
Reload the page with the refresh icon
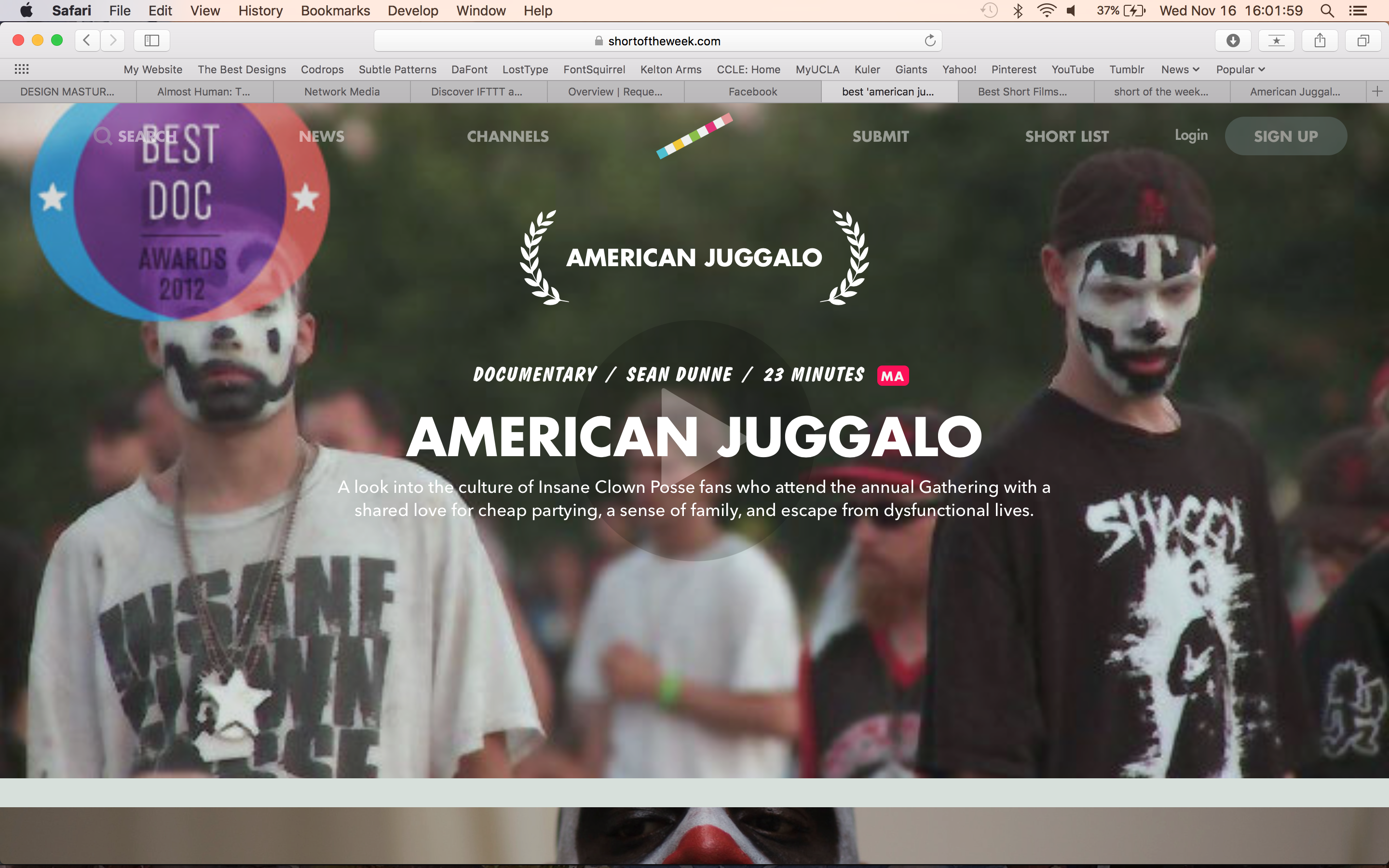930,41
